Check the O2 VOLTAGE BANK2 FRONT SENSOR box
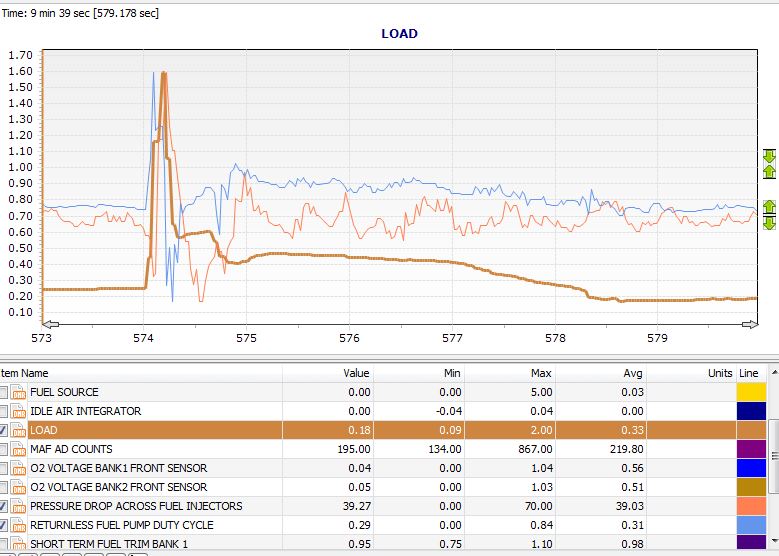 coord(3,487)
